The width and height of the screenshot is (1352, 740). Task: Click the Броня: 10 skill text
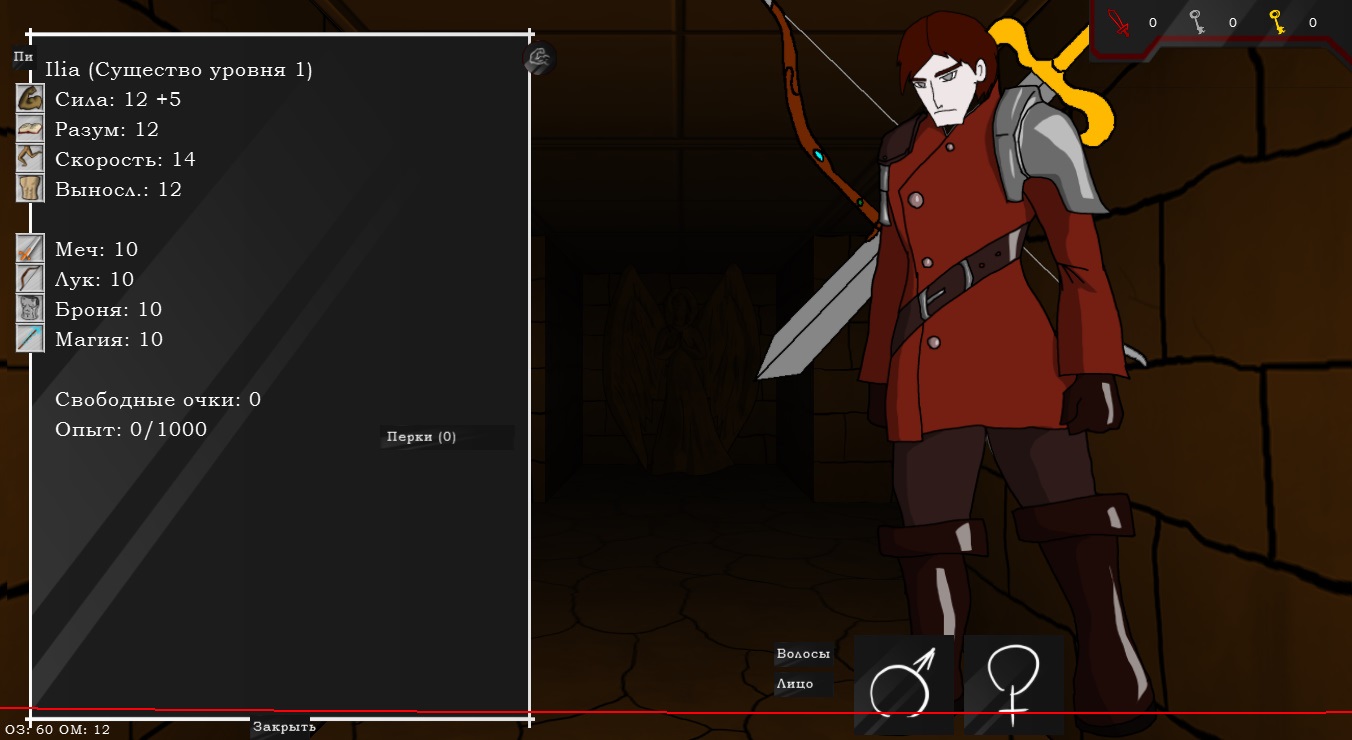[108, 309]
